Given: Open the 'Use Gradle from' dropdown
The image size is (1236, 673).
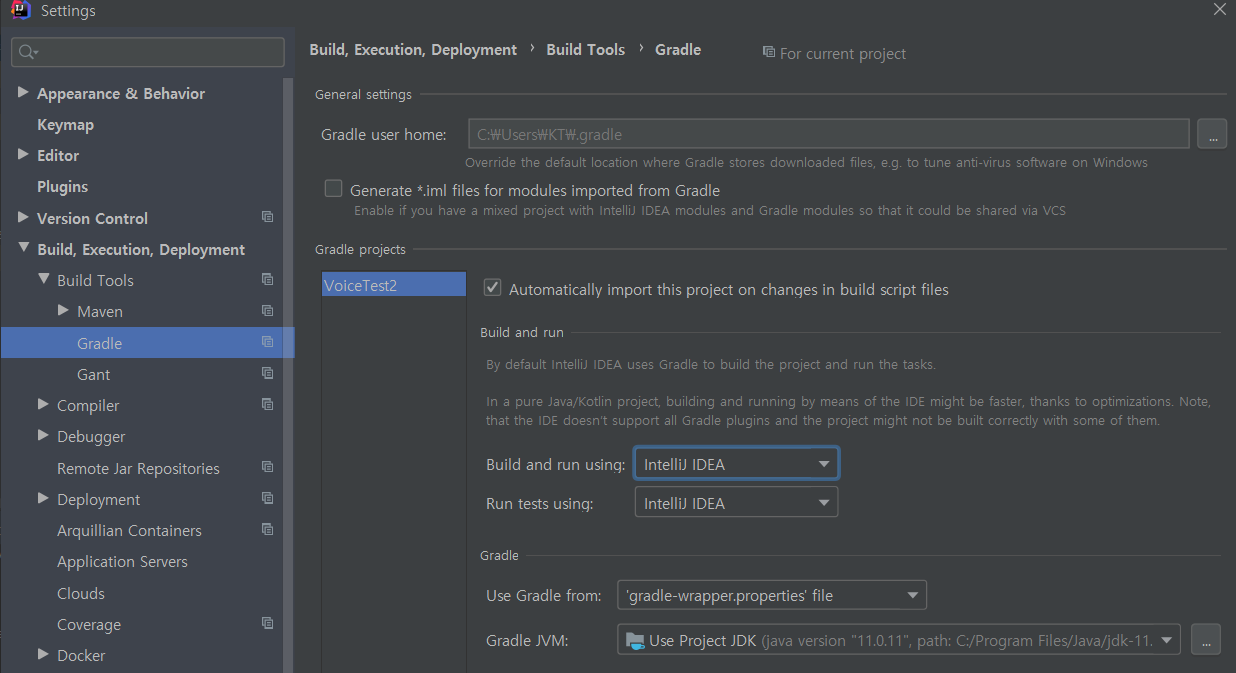Looking at the screenshot, I should [772, 595].
